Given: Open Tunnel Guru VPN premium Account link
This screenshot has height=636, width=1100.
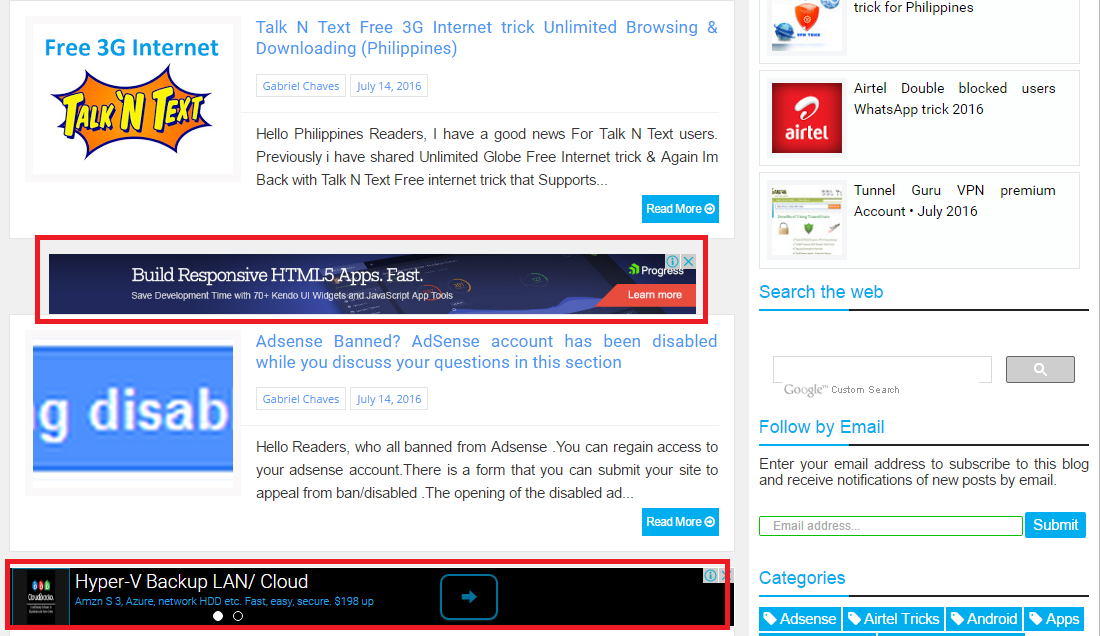Looking at the screenshot, I should point(954,201).
